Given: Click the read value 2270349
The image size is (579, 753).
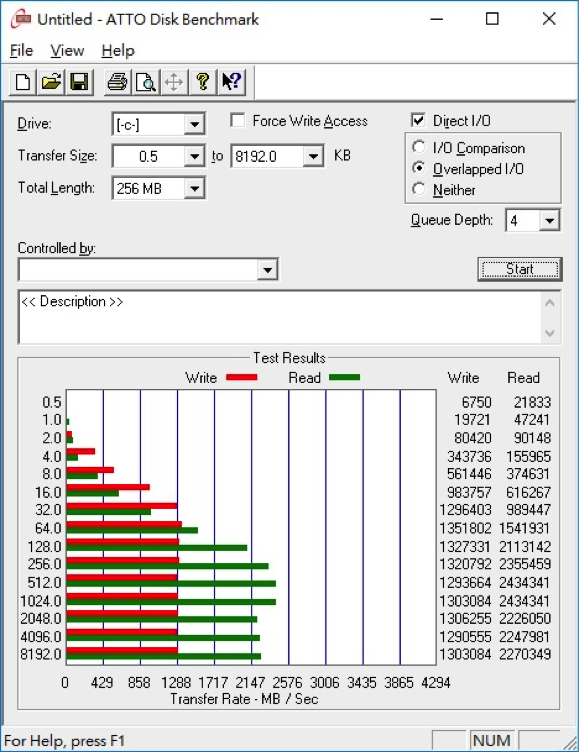Looking at the screenshot, I should coord(524,654).
